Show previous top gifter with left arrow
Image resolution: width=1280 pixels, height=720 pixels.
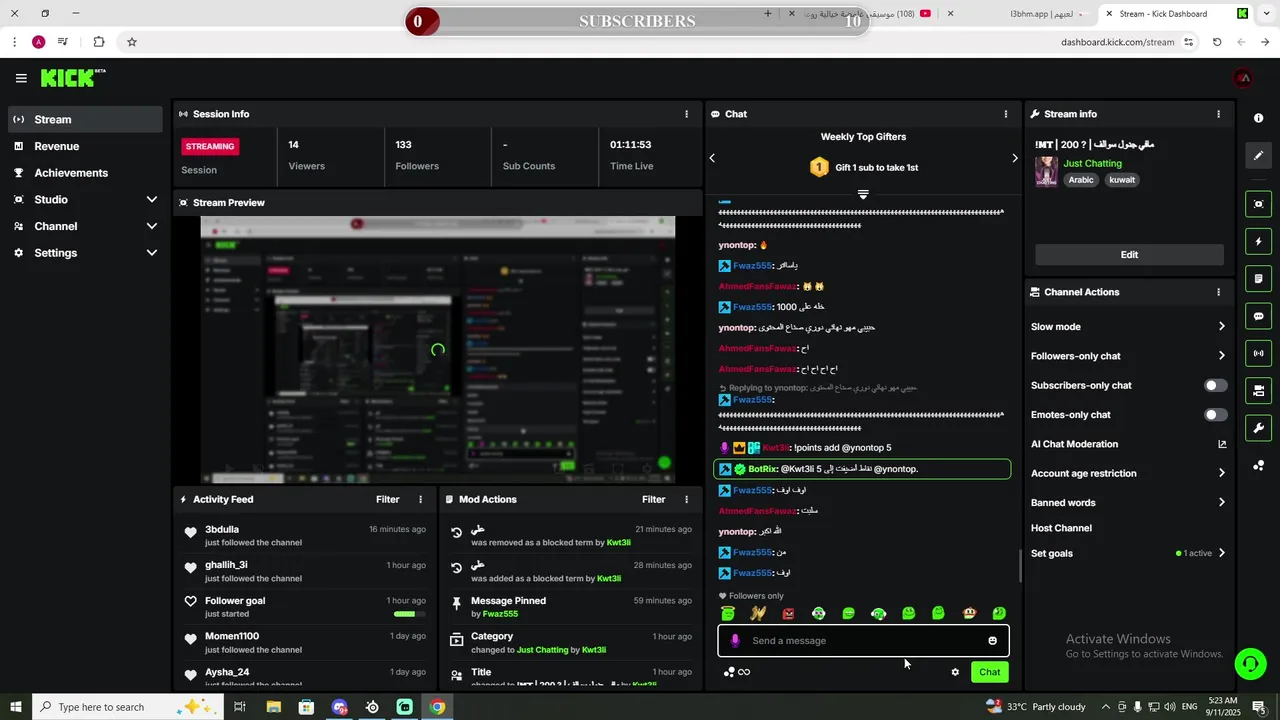[x=712, y=158]
